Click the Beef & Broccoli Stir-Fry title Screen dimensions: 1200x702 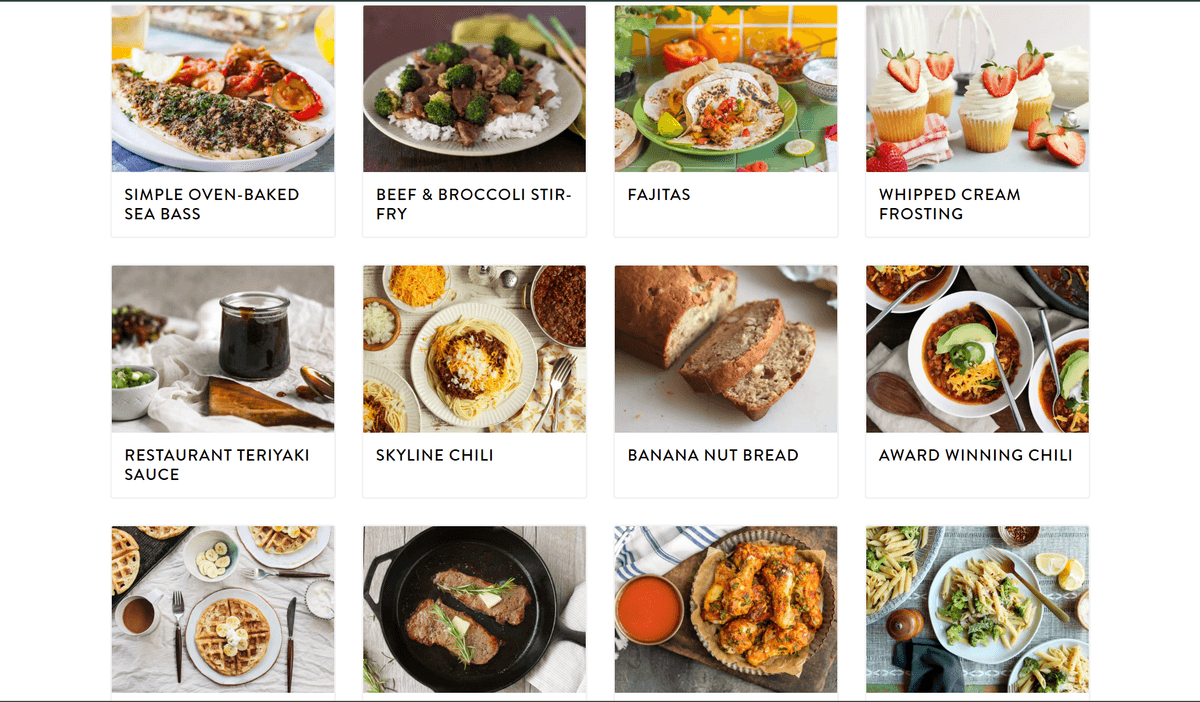pyautogui.click(x=474, y=204)
